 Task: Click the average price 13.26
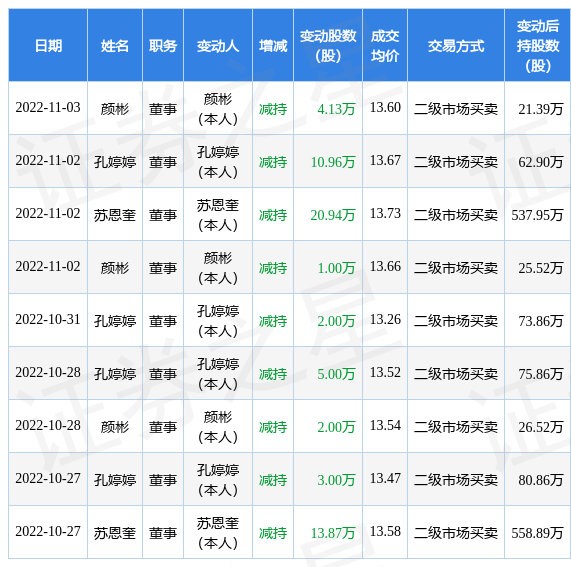385,320
